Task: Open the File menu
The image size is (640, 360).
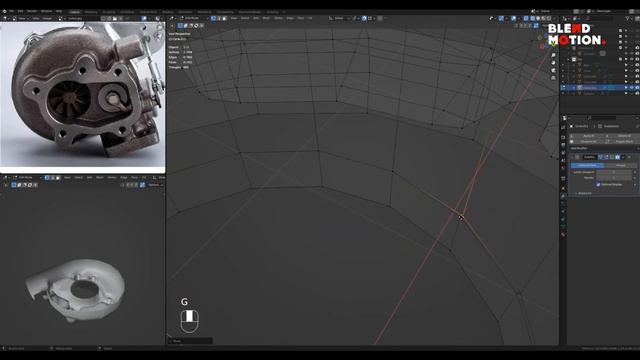Action: pyautogui.click(x=11, y=11)
